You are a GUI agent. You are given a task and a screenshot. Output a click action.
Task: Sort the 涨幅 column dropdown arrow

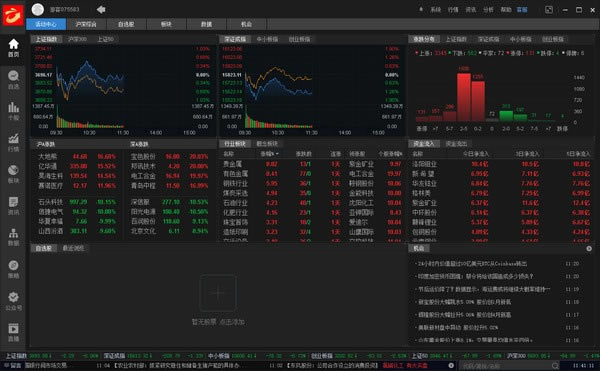coord(277,154)
